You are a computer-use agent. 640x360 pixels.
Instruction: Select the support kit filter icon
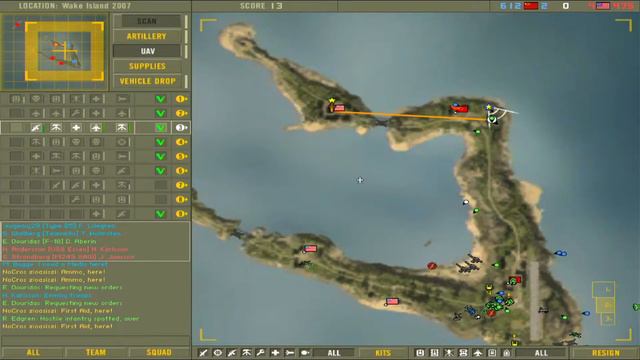246,353
